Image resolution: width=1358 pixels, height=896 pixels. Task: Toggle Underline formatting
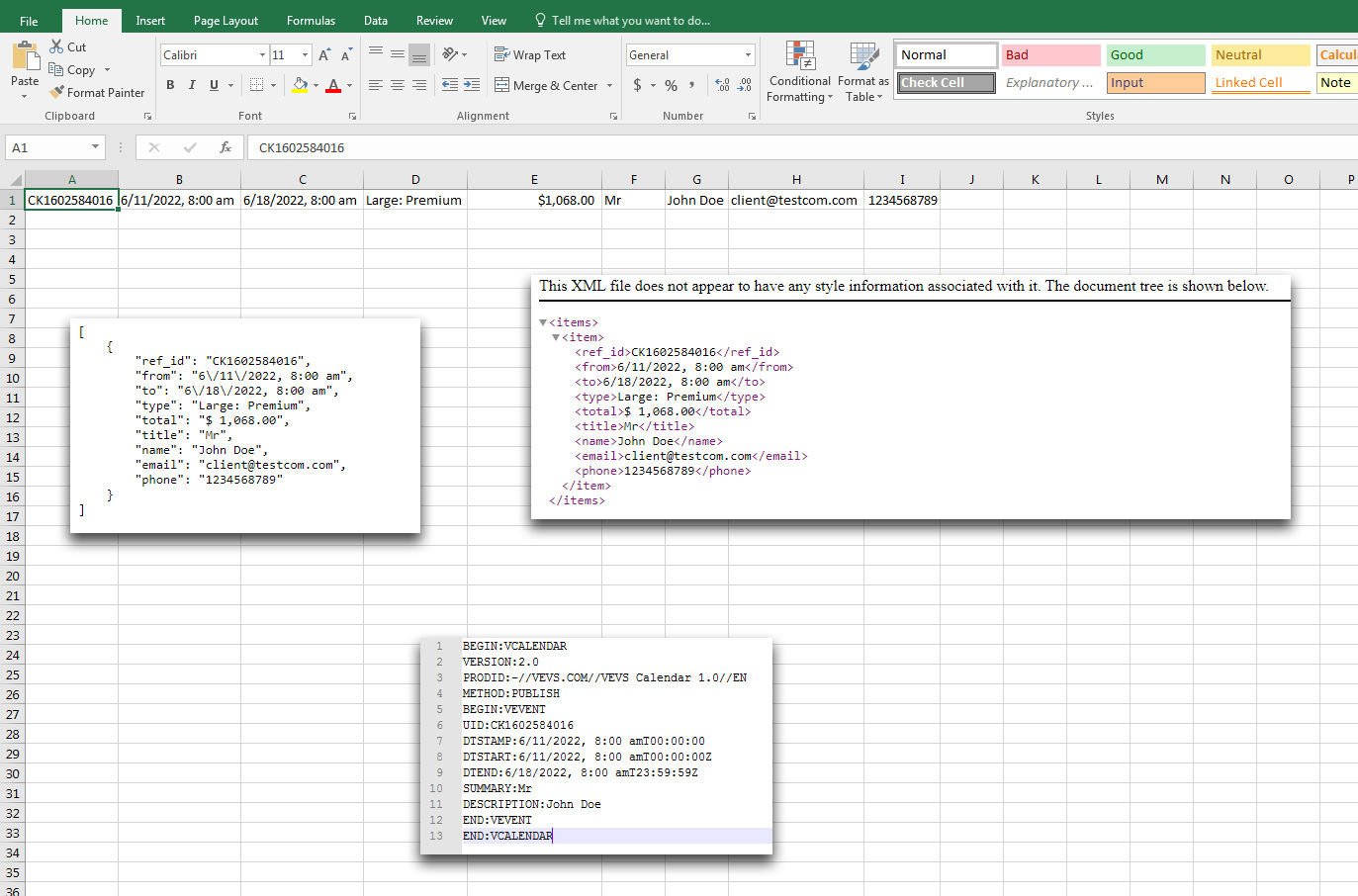click(214, 85)
